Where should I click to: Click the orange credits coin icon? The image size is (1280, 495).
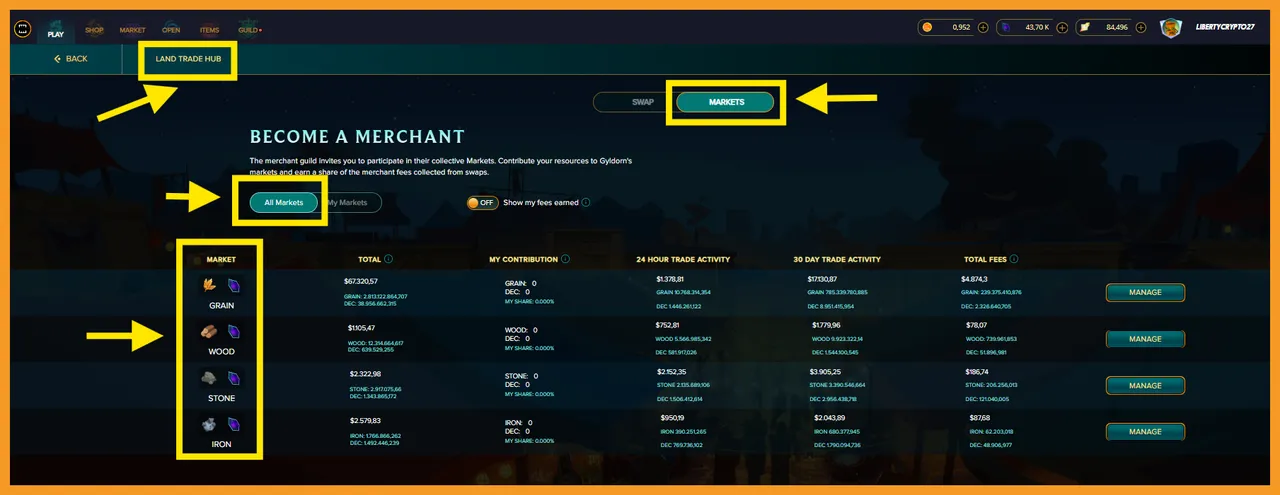[927, 28]
